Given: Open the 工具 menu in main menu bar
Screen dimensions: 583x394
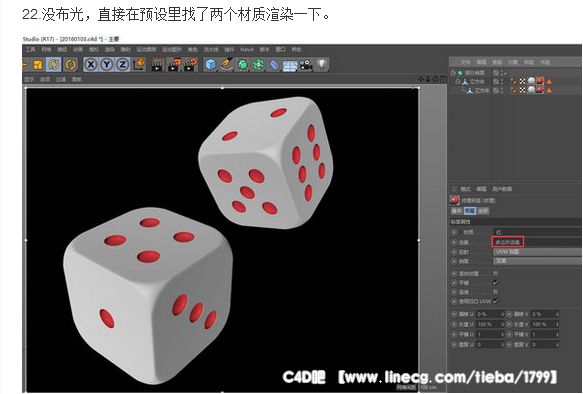Looking at the screenshot, I should point(30,49).
